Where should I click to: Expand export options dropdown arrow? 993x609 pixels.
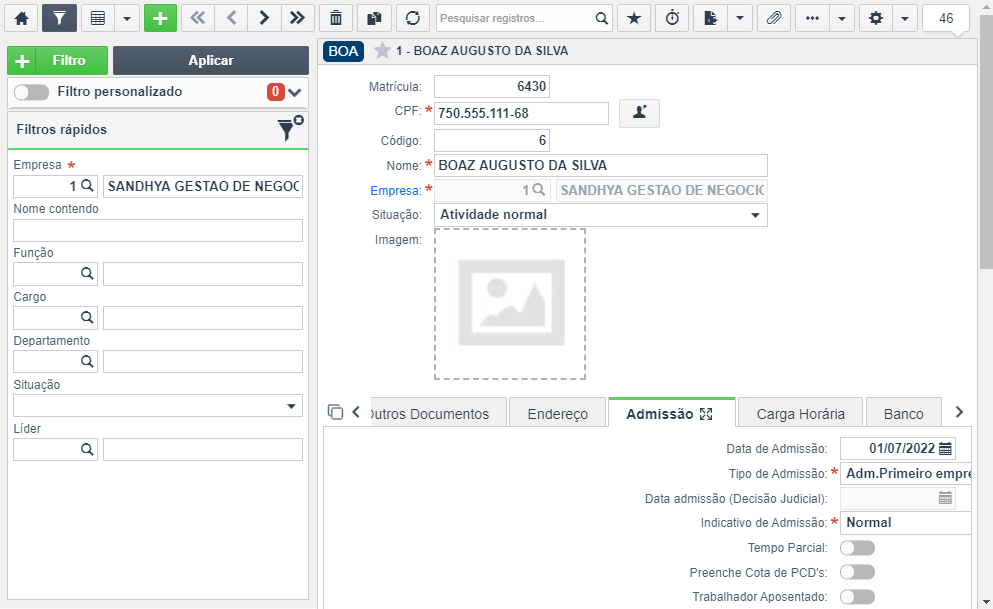(x=740, y=18)
